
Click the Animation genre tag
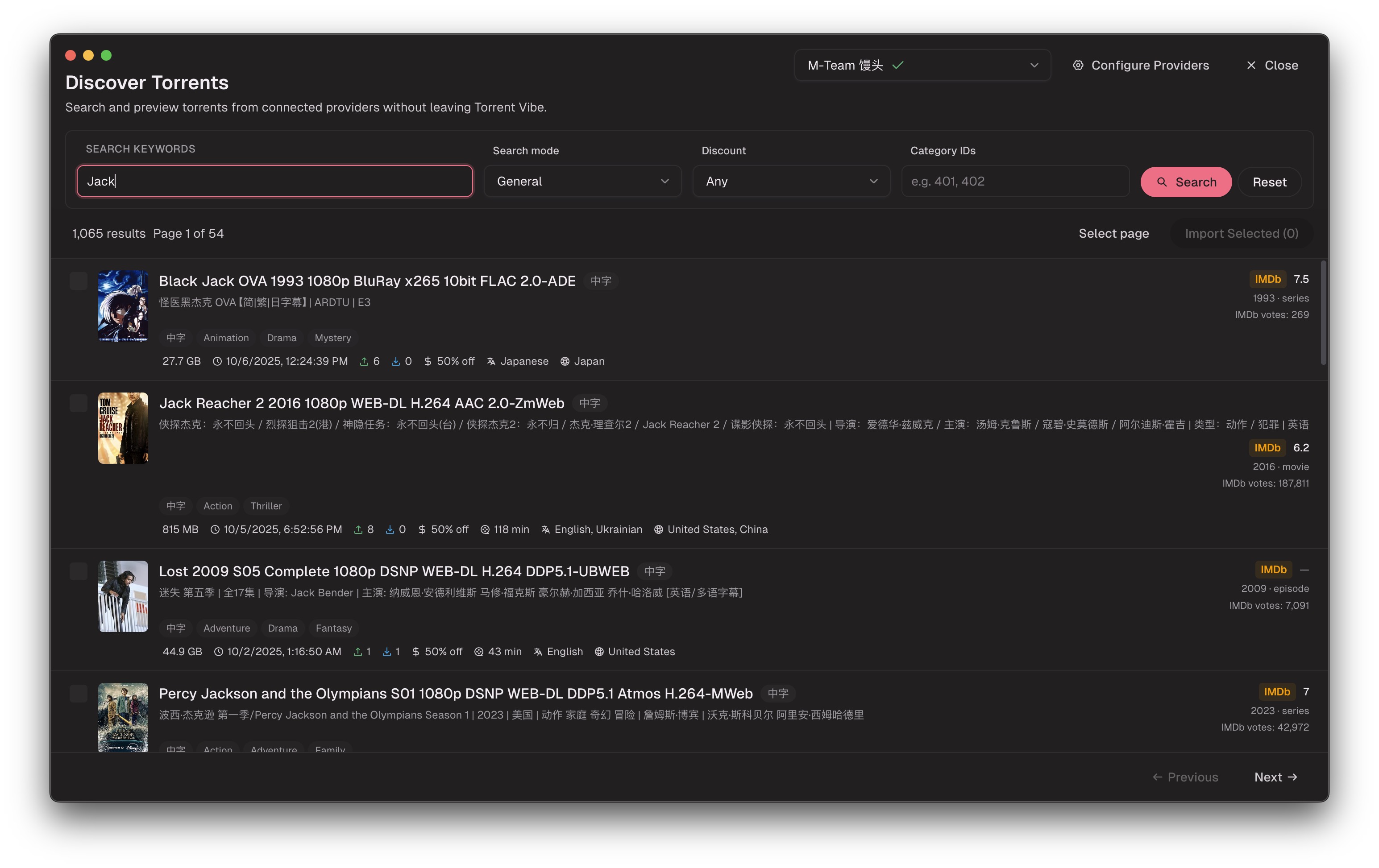[x=226, y=338]
